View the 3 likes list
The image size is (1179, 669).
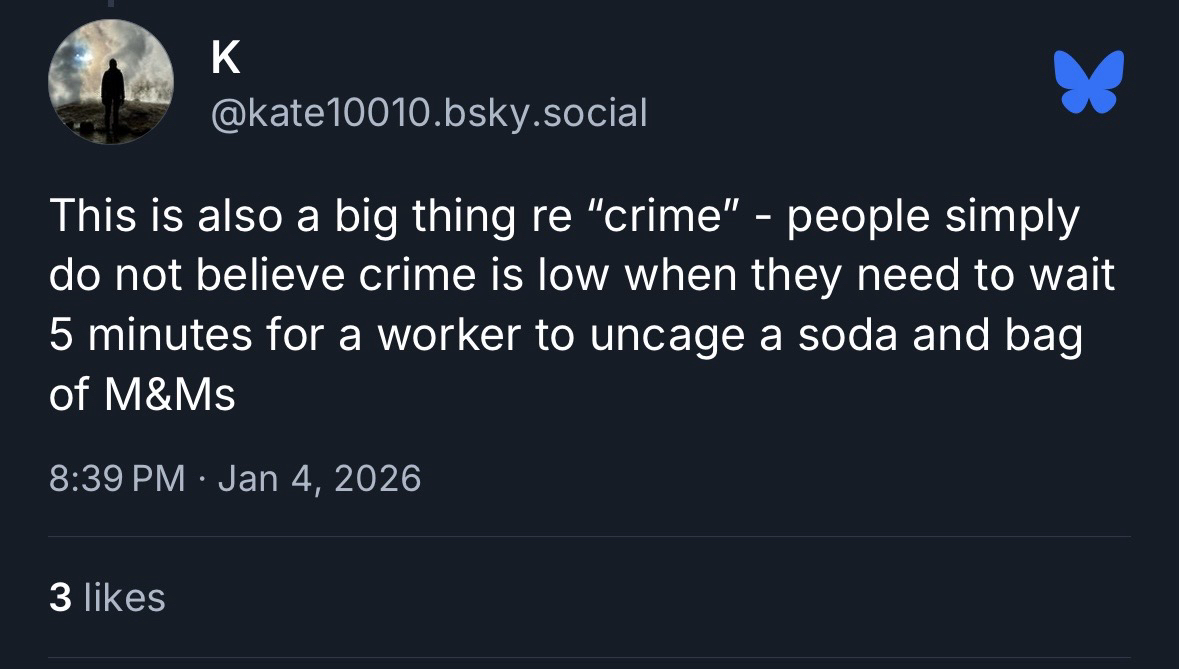[x=106, y=597]
